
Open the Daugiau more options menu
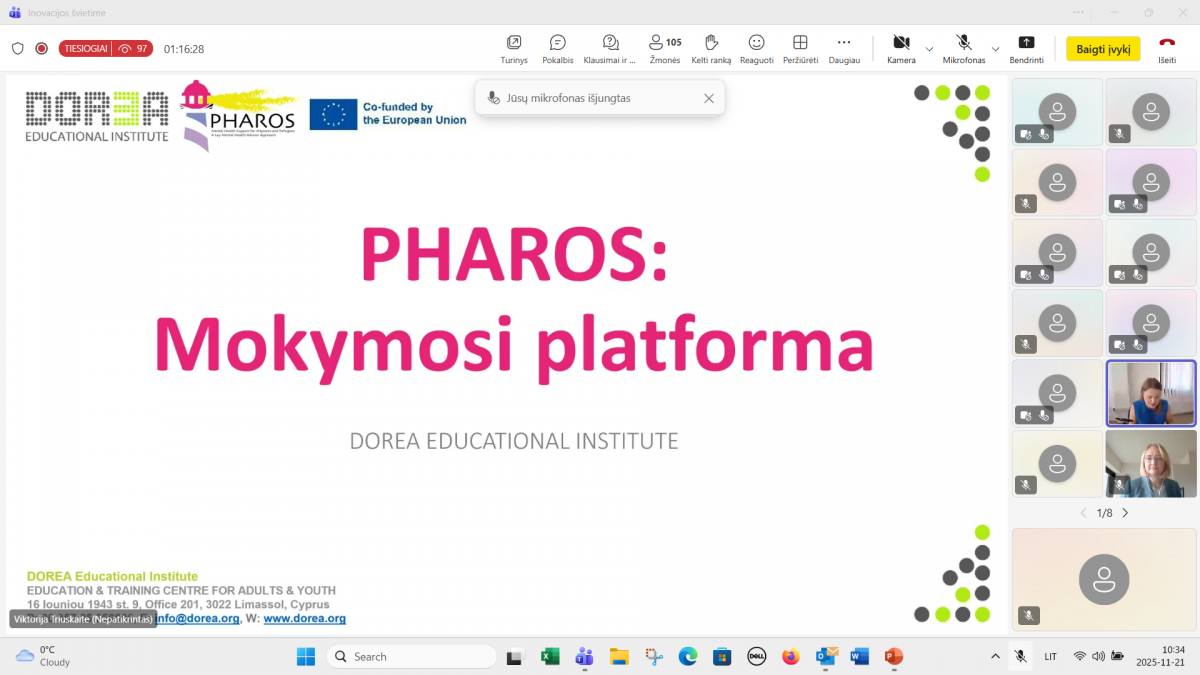pos(843,48)
